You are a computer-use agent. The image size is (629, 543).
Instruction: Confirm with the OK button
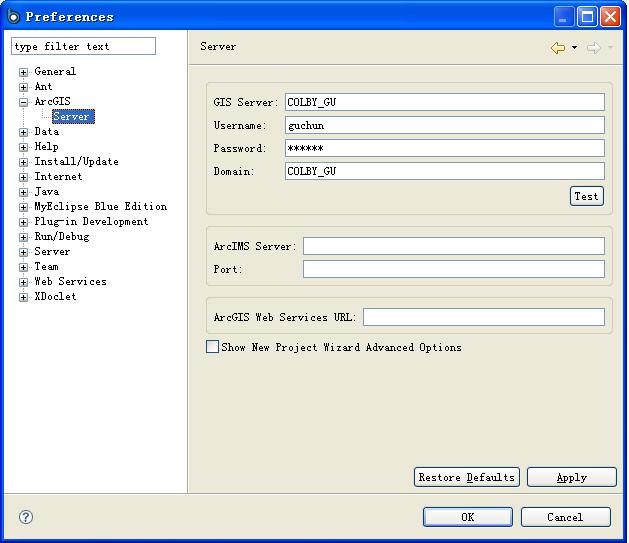tap(468, 517)
